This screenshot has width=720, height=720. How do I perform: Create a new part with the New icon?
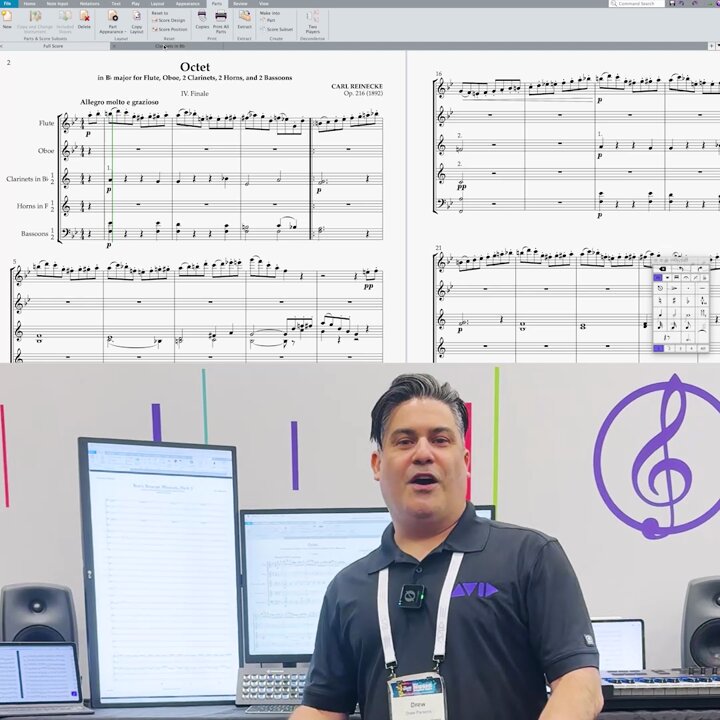7,19
